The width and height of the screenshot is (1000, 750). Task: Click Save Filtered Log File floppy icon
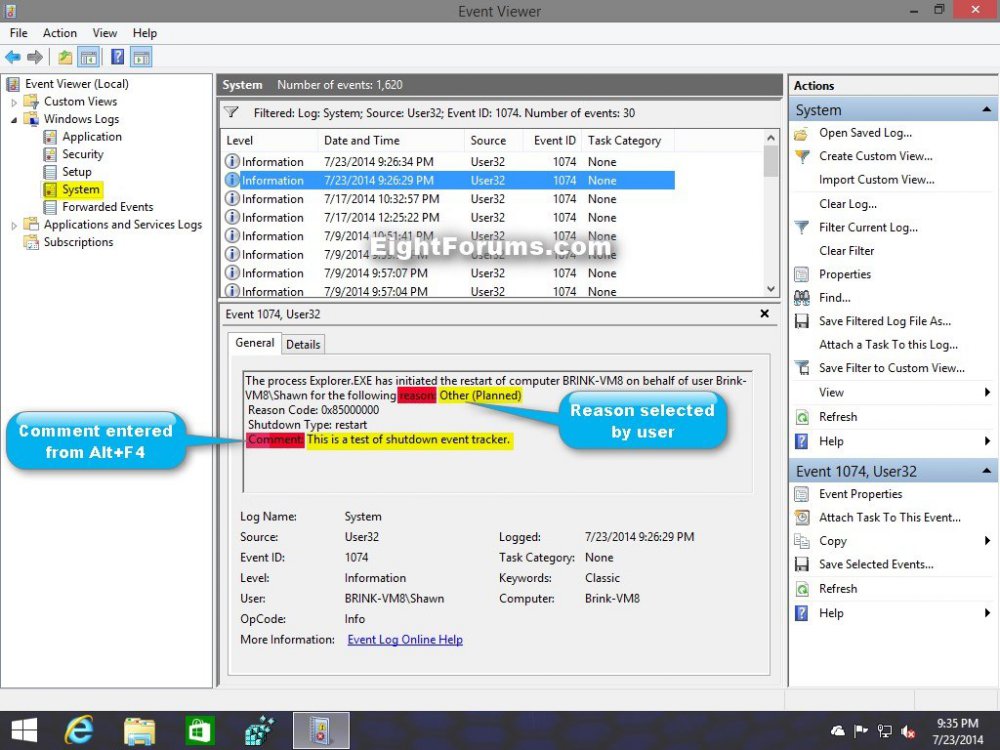pos(802,321)
